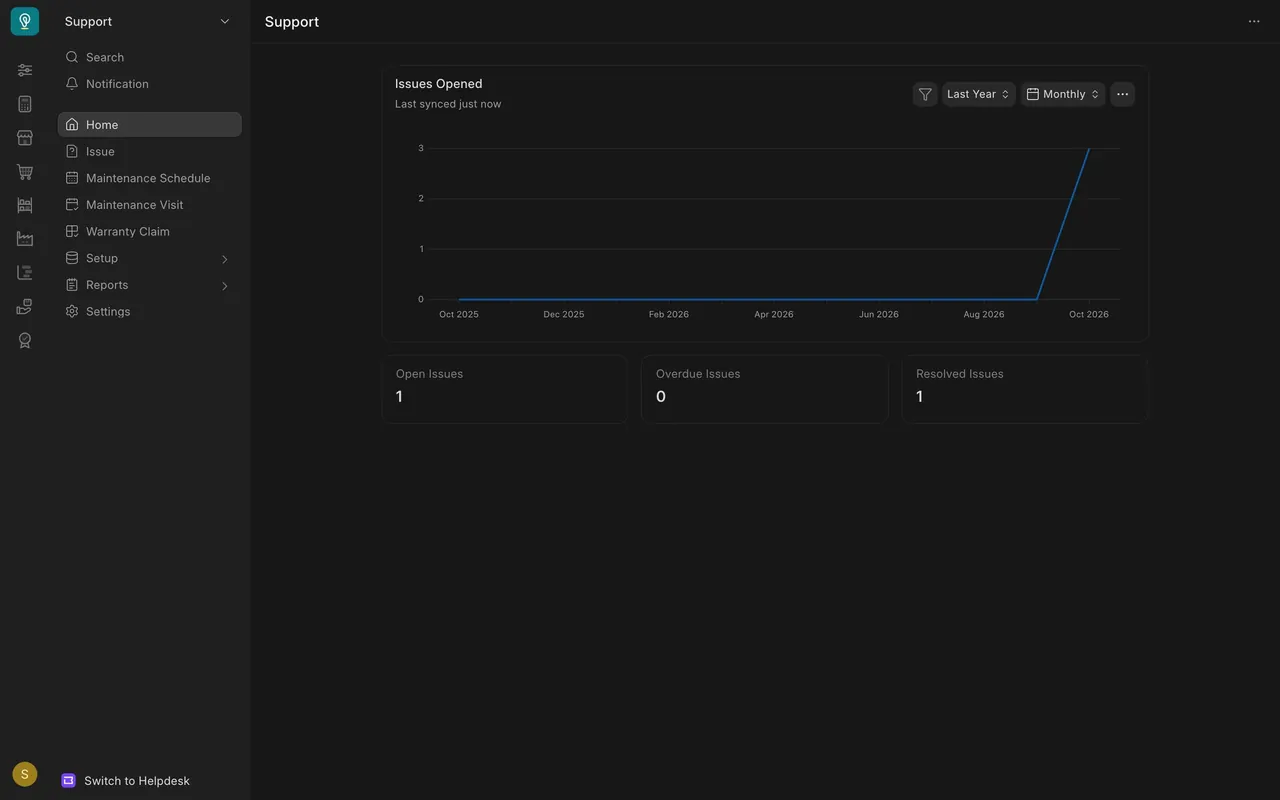Go to Home in the sidebar
1280x800 pixels.
pyautogui.click(x=150, y=124)
